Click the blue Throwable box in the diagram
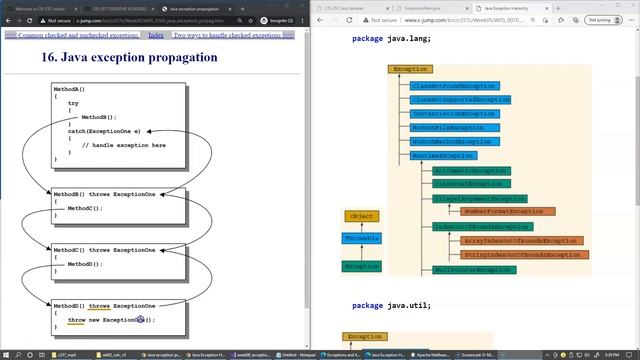This screenshot has height=360, width=640. pyautogui.click(x=362, y=238)
